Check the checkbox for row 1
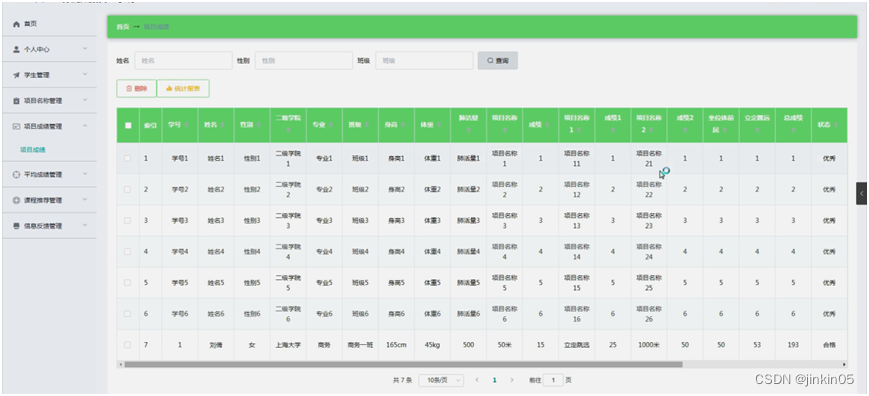The height and width of the screenshot is (396, 869). (128, 158)
